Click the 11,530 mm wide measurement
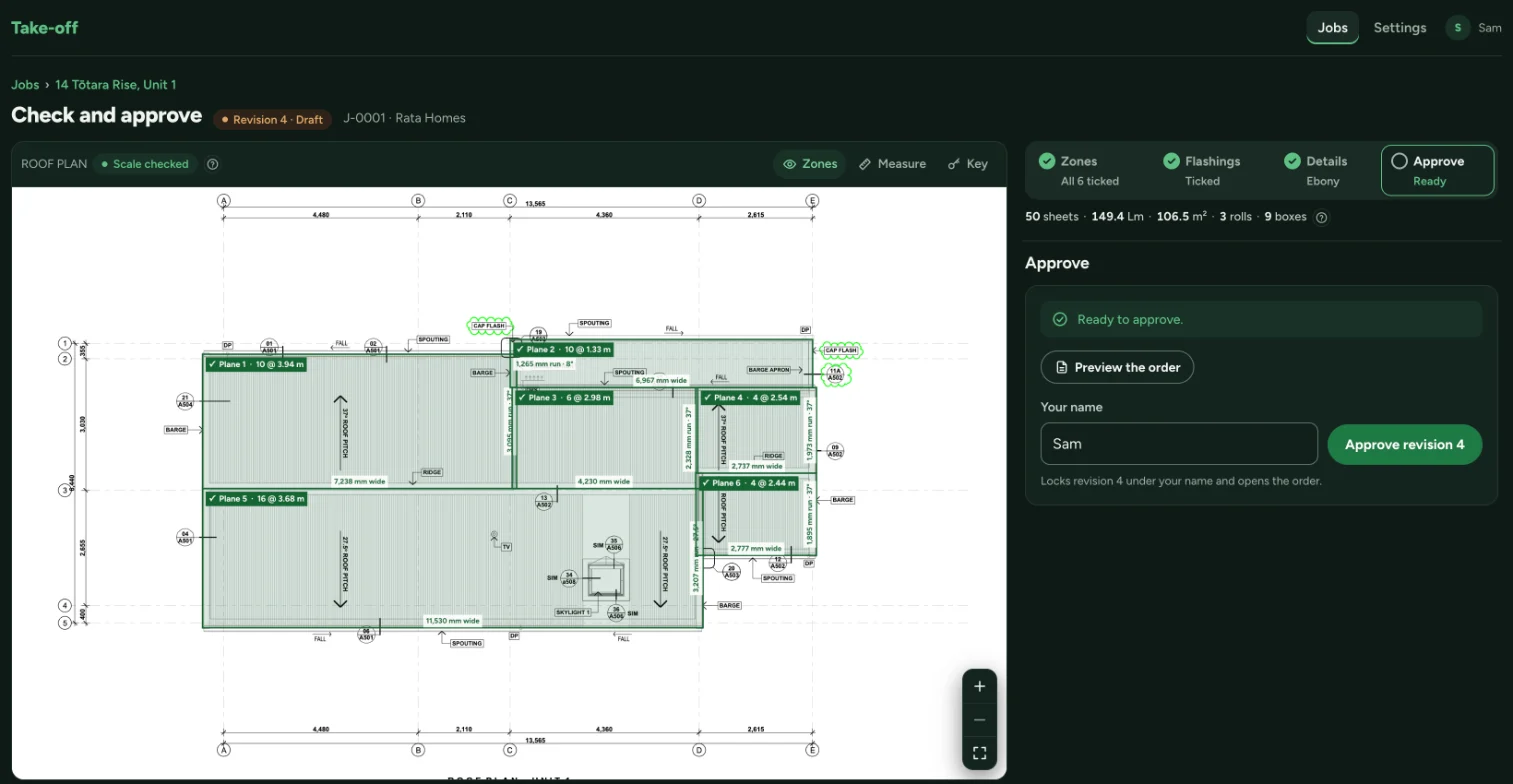The image size is (1513, 784). coord(452,621)
